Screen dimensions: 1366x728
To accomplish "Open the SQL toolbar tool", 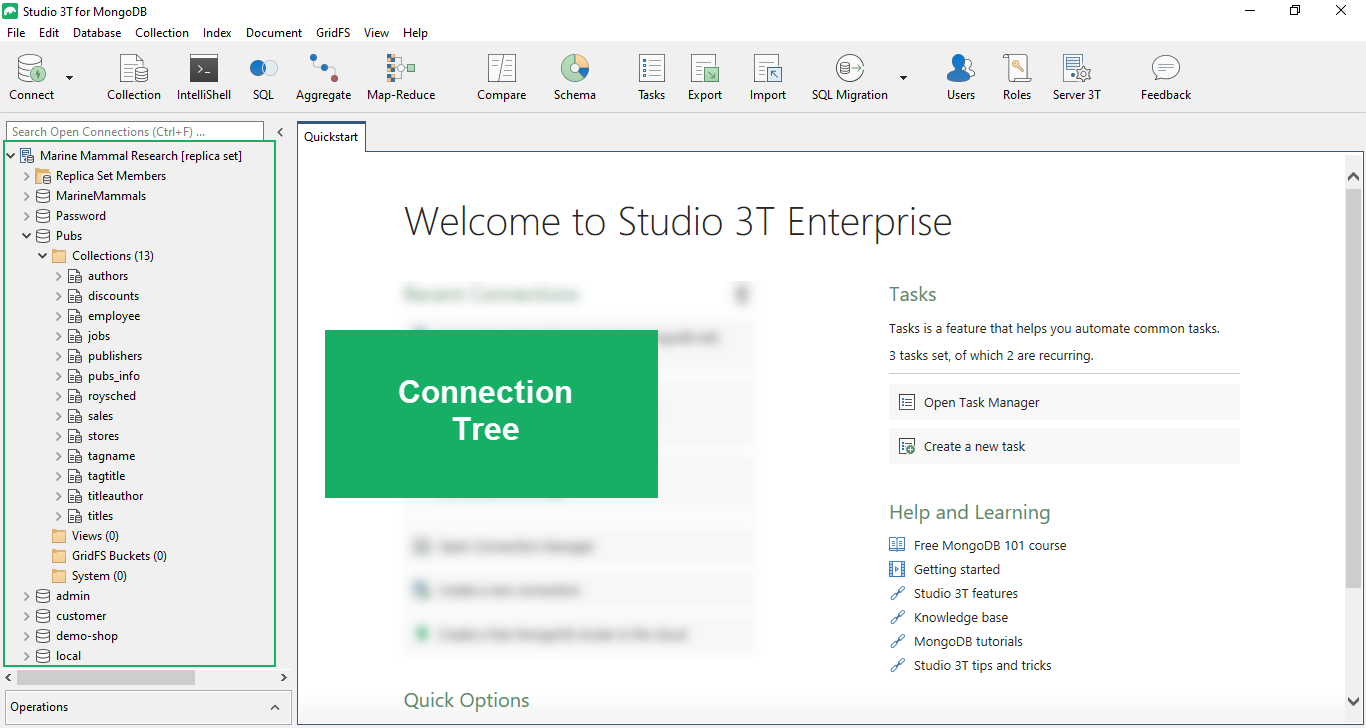I will click(263, 77).
